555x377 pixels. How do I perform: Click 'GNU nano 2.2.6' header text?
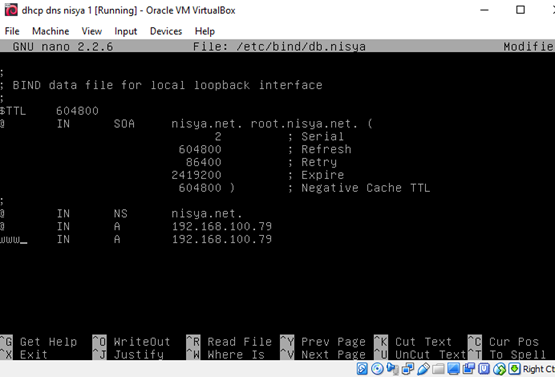pyautogui.click(x=63, y=46)
